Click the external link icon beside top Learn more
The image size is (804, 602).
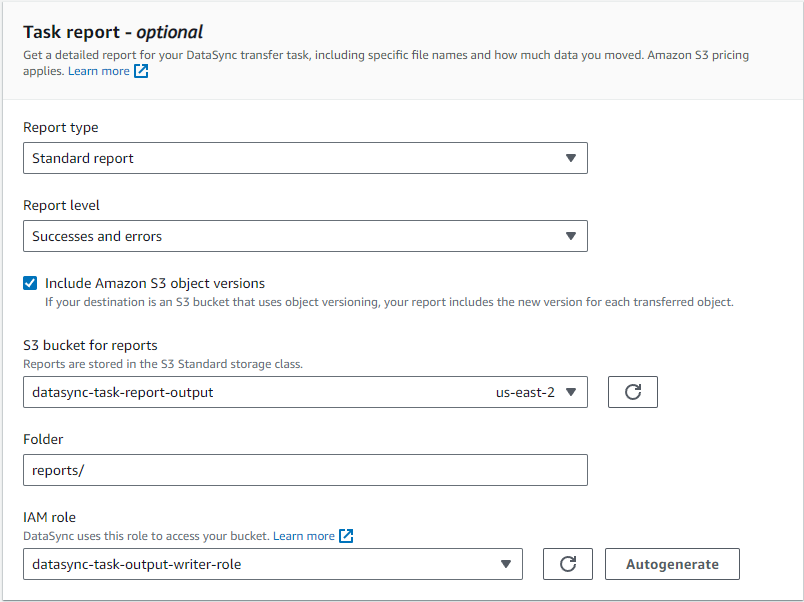139,70
